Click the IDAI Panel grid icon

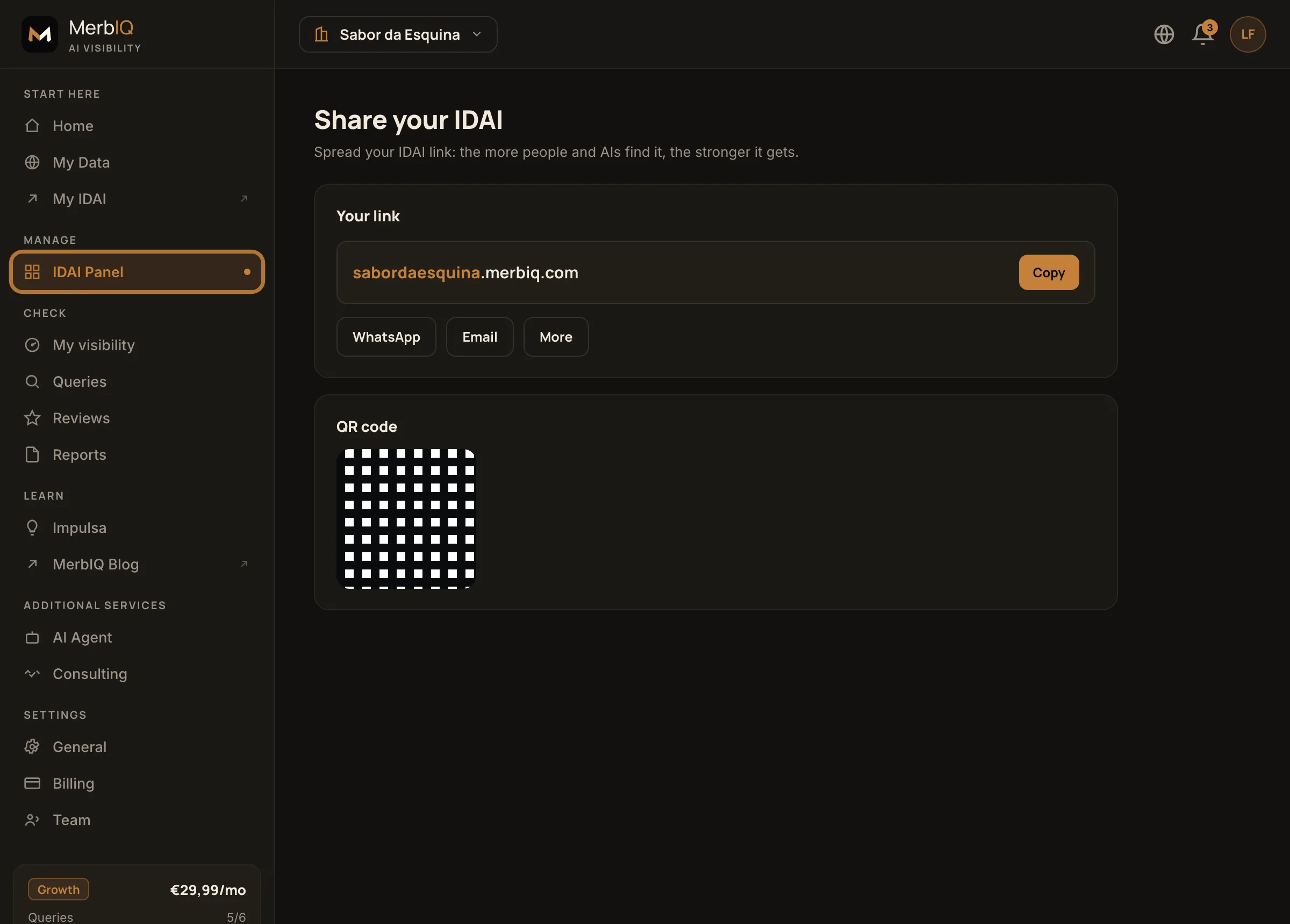point(32,272)
